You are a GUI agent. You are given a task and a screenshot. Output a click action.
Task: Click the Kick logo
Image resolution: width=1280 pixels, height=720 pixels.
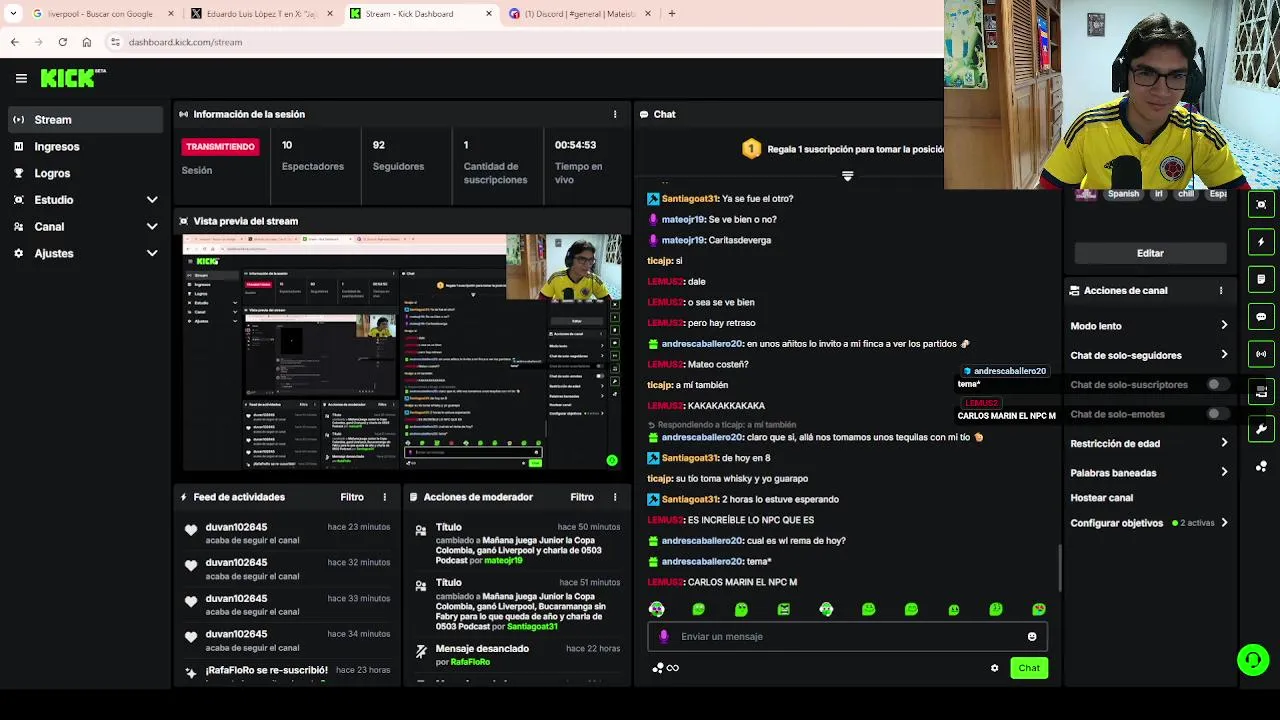pos(71,78)
